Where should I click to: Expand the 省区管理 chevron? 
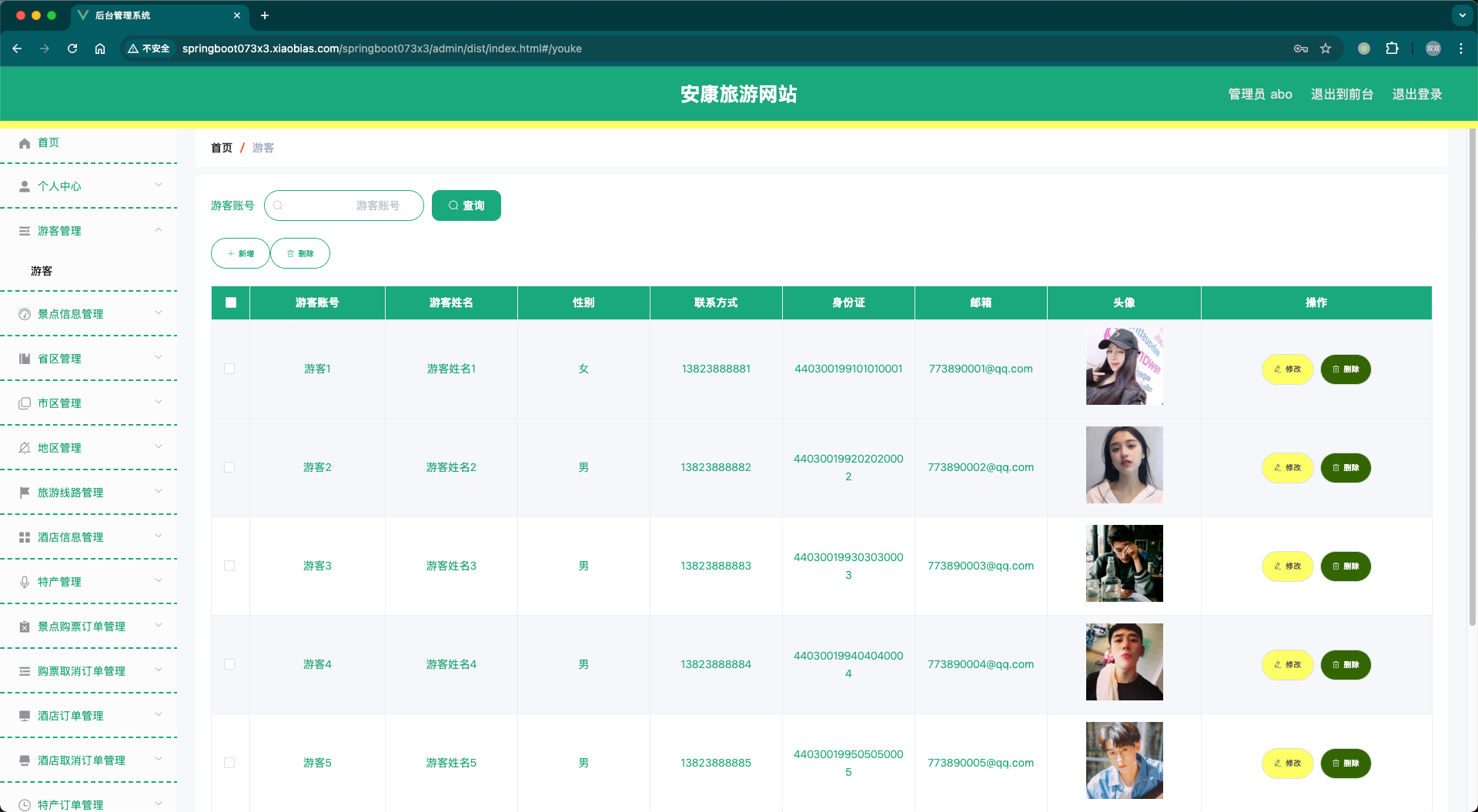159,357
